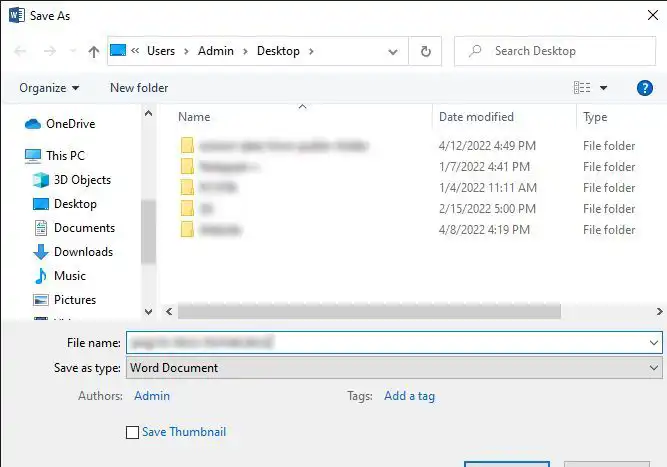The height and width of the screenshot is (467, 667).
Task: Open recent locations dropdown arrow
Action: tap(73, 51)
